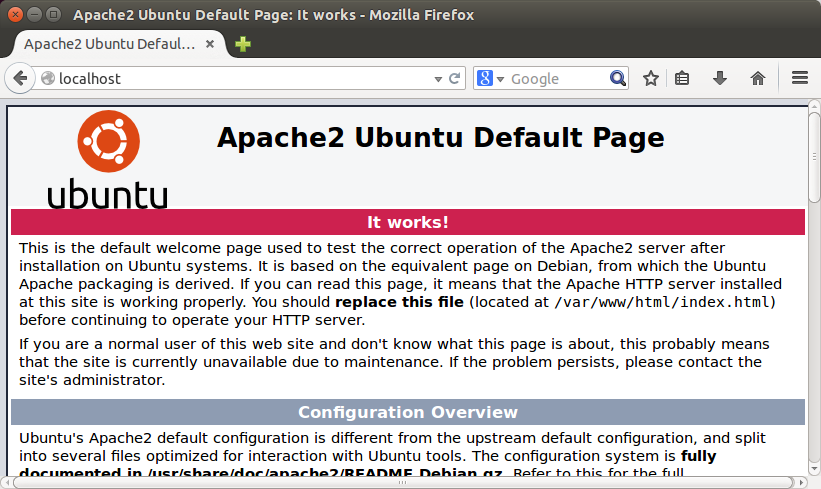Click the vertical scrollbar down arrow
821x489 pixels.
(814, 468)
